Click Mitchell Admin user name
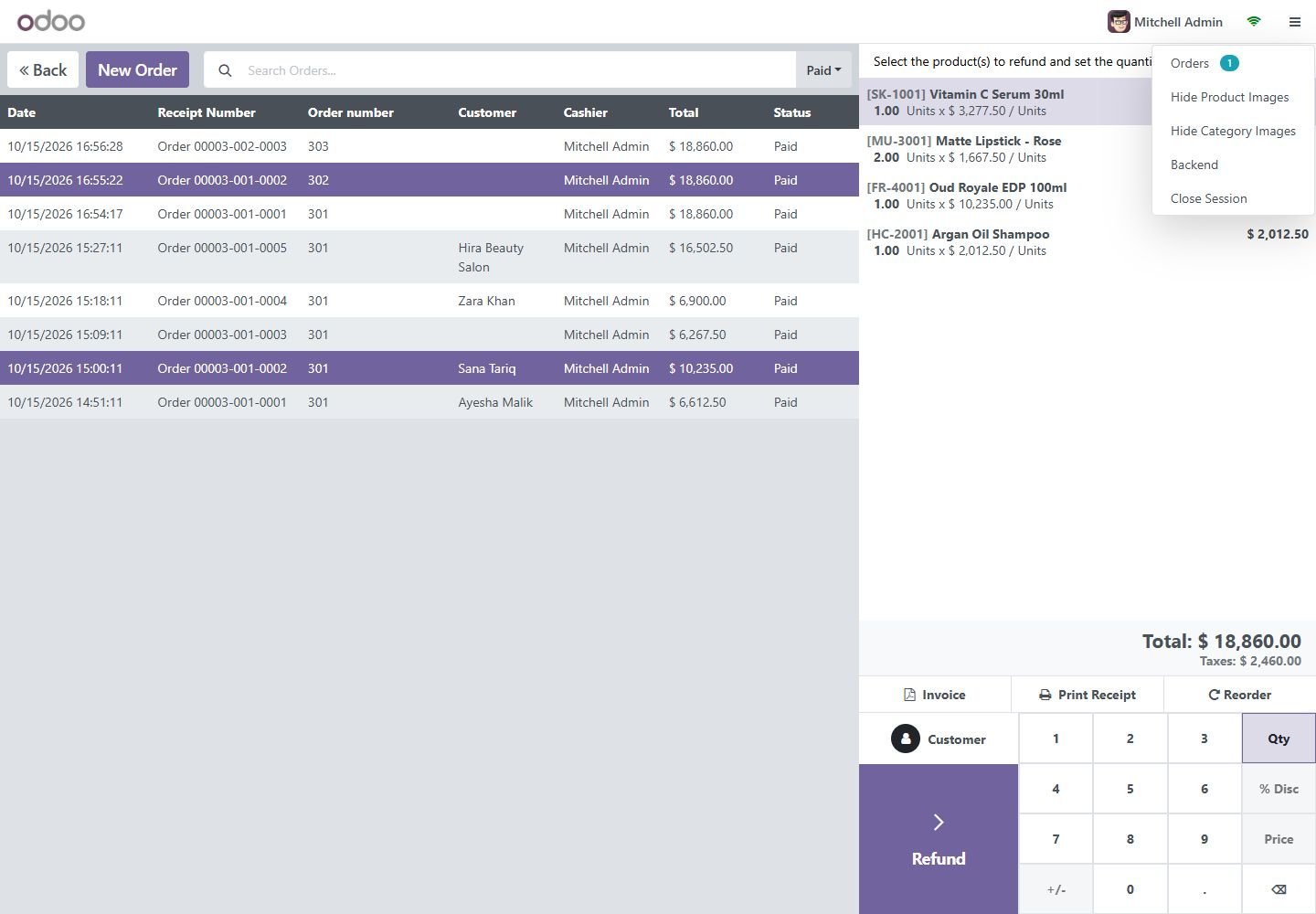 tap(1178, 22)
